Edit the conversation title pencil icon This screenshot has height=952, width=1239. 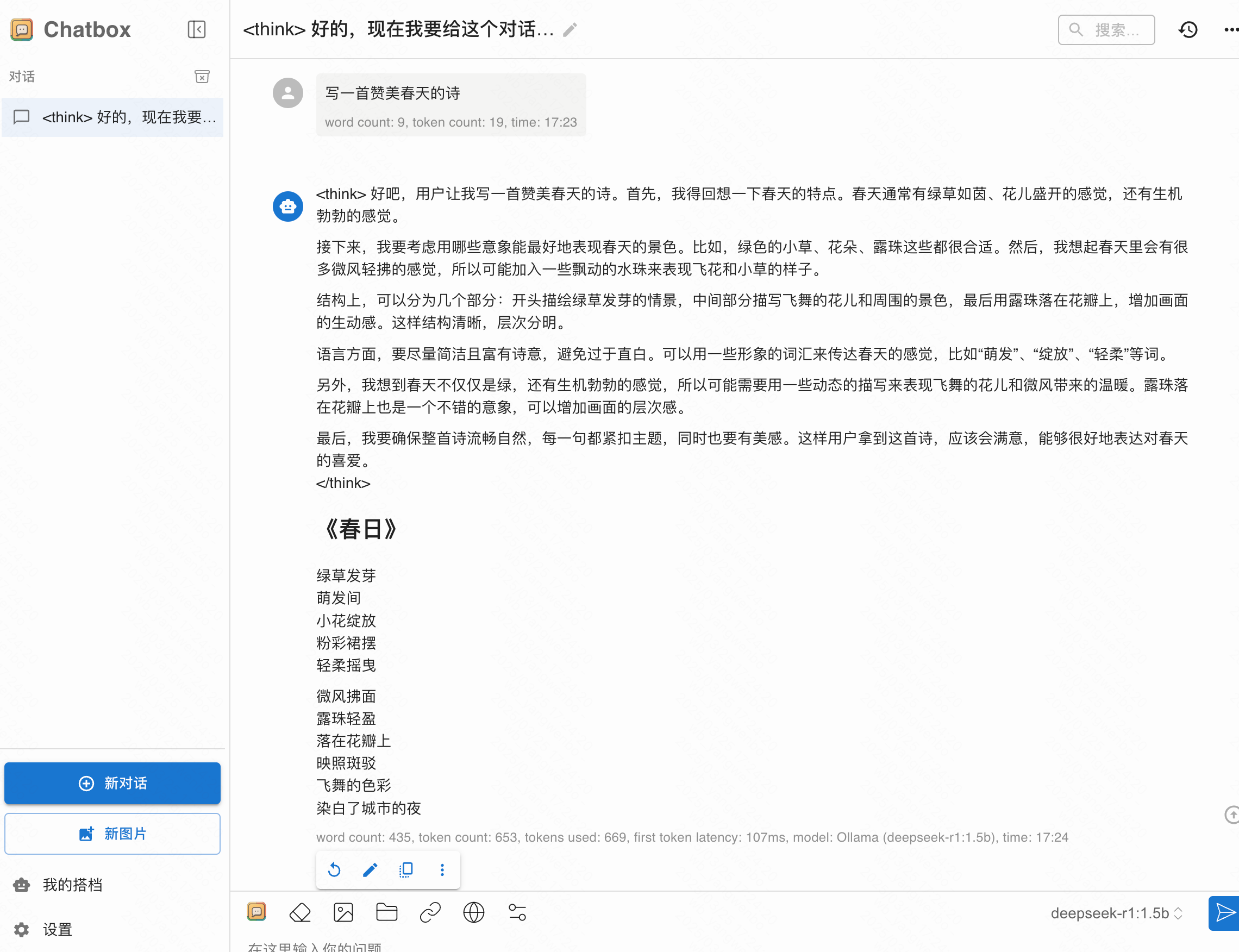pos(570,29)
